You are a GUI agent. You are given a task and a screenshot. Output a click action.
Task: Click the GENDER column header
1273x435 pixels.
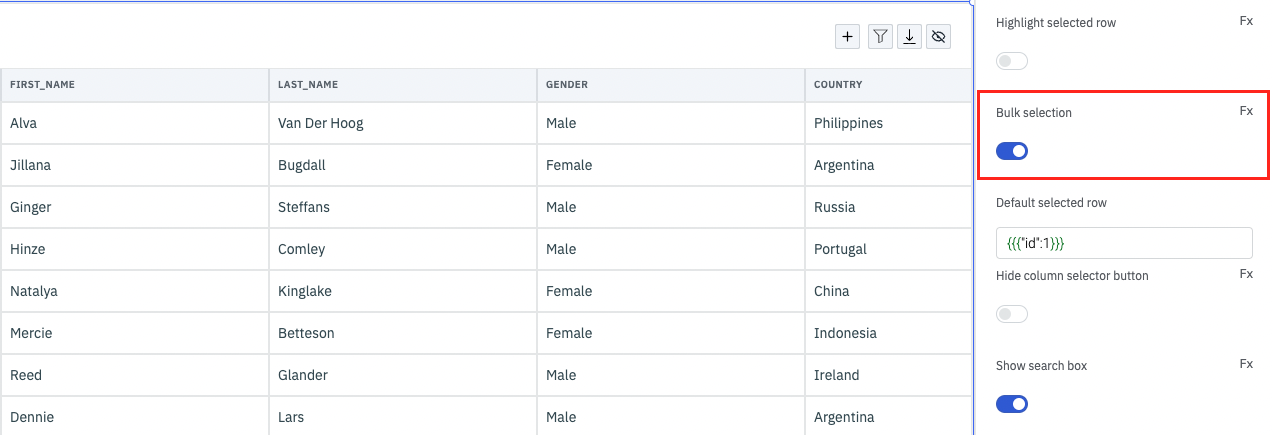566,85
